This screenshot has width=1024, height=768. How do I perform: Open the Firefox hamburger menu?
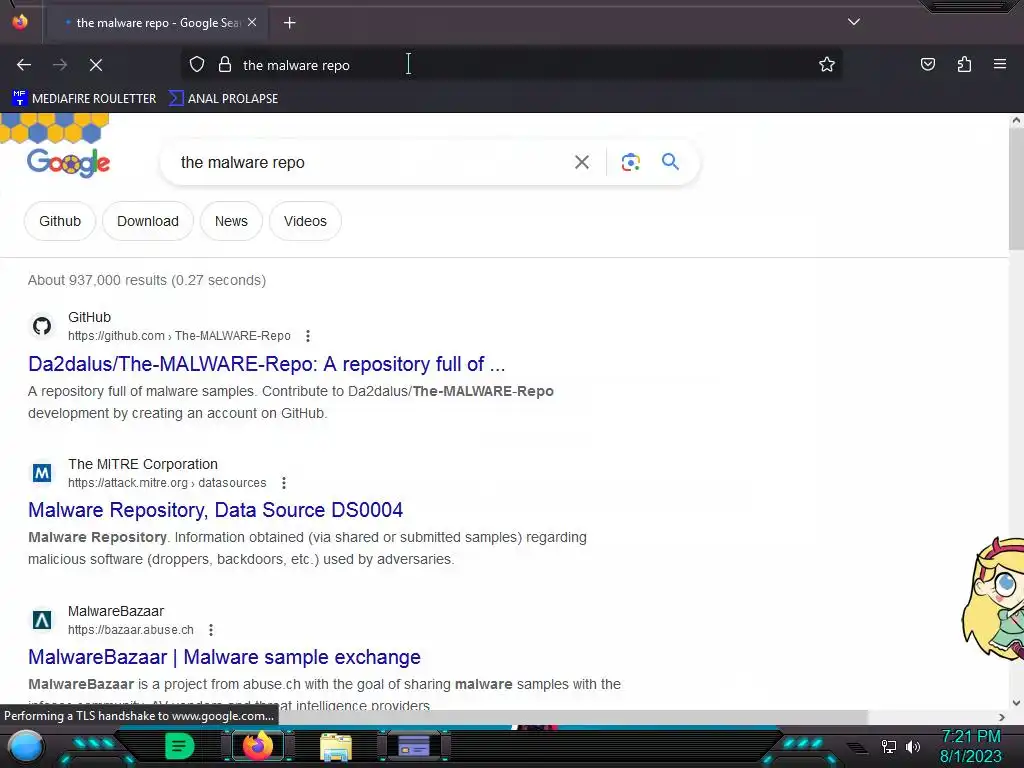(1000, 64)
